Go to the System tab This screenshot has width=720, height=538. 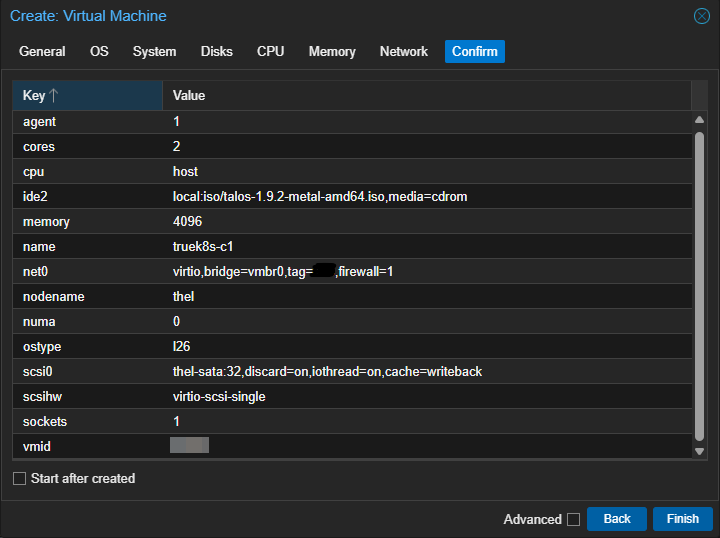[x=154, y=52]
